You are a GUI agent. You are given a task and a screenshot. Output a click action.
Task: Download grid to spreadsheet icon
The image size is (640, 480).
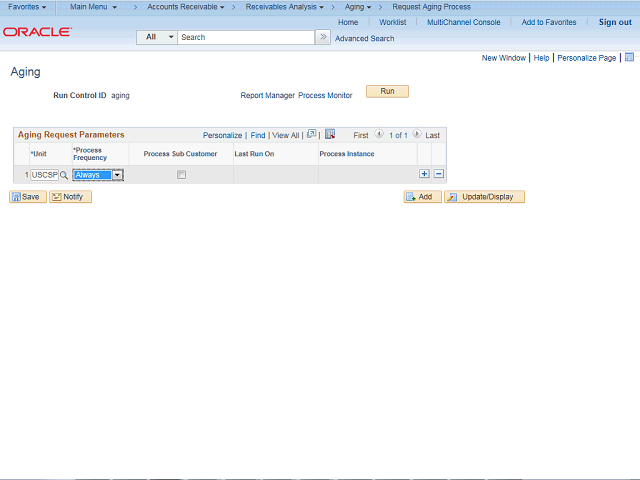pos(330,134)
